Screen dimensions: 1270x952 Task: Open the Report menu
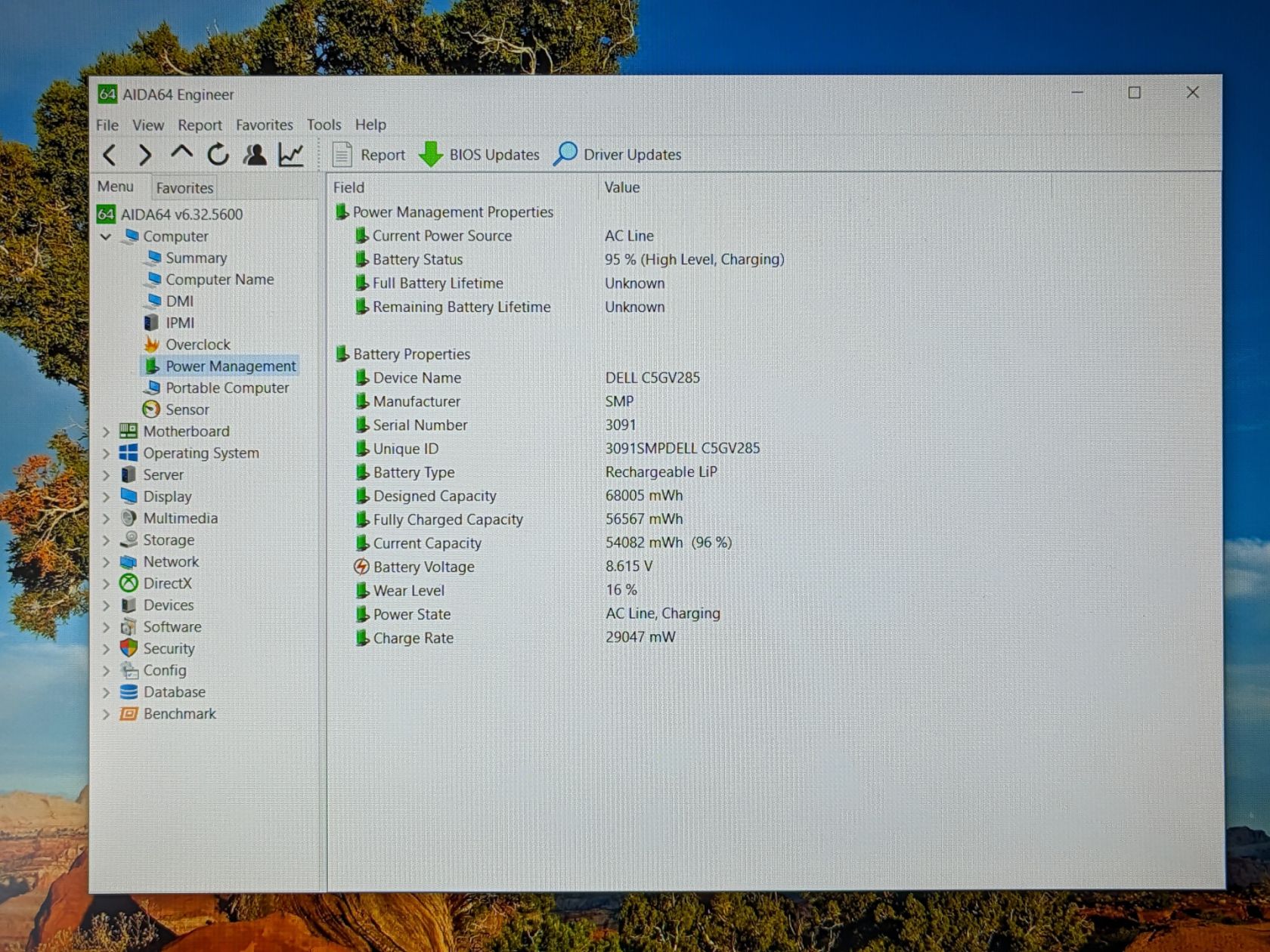tap(200, 125)
